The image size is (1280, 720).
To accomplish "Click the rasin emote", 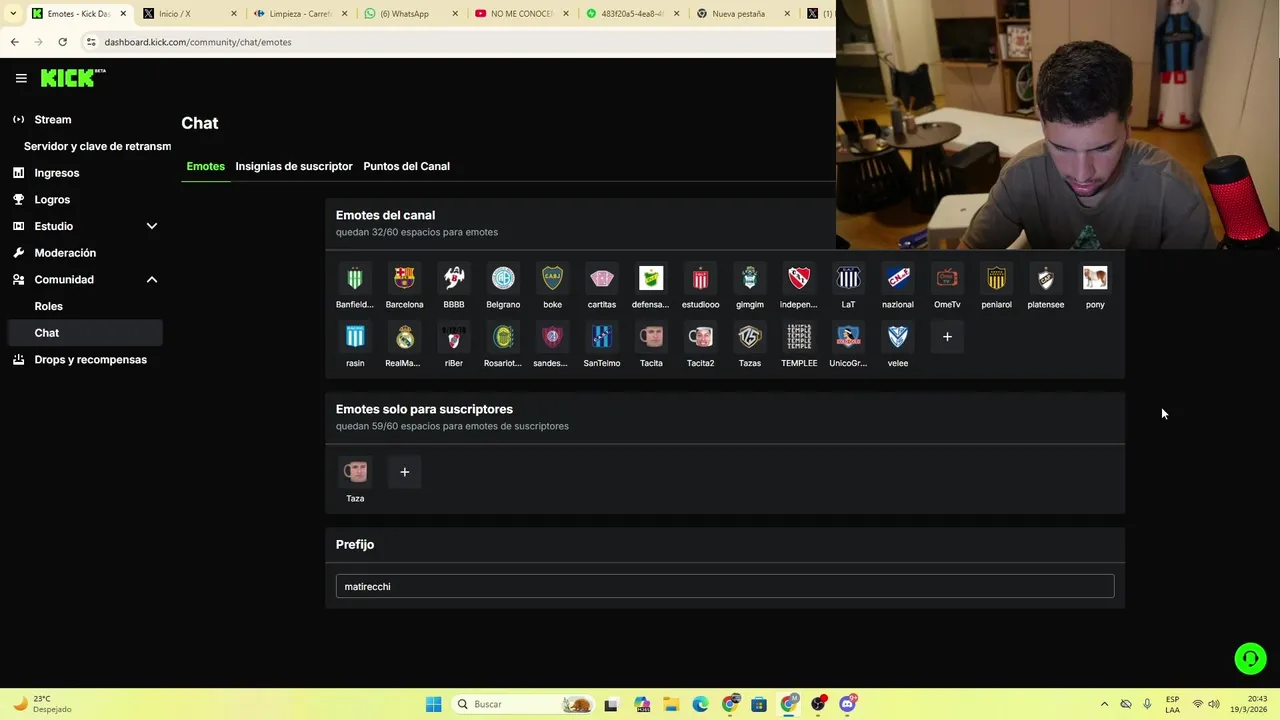I will tap(355, 337).
